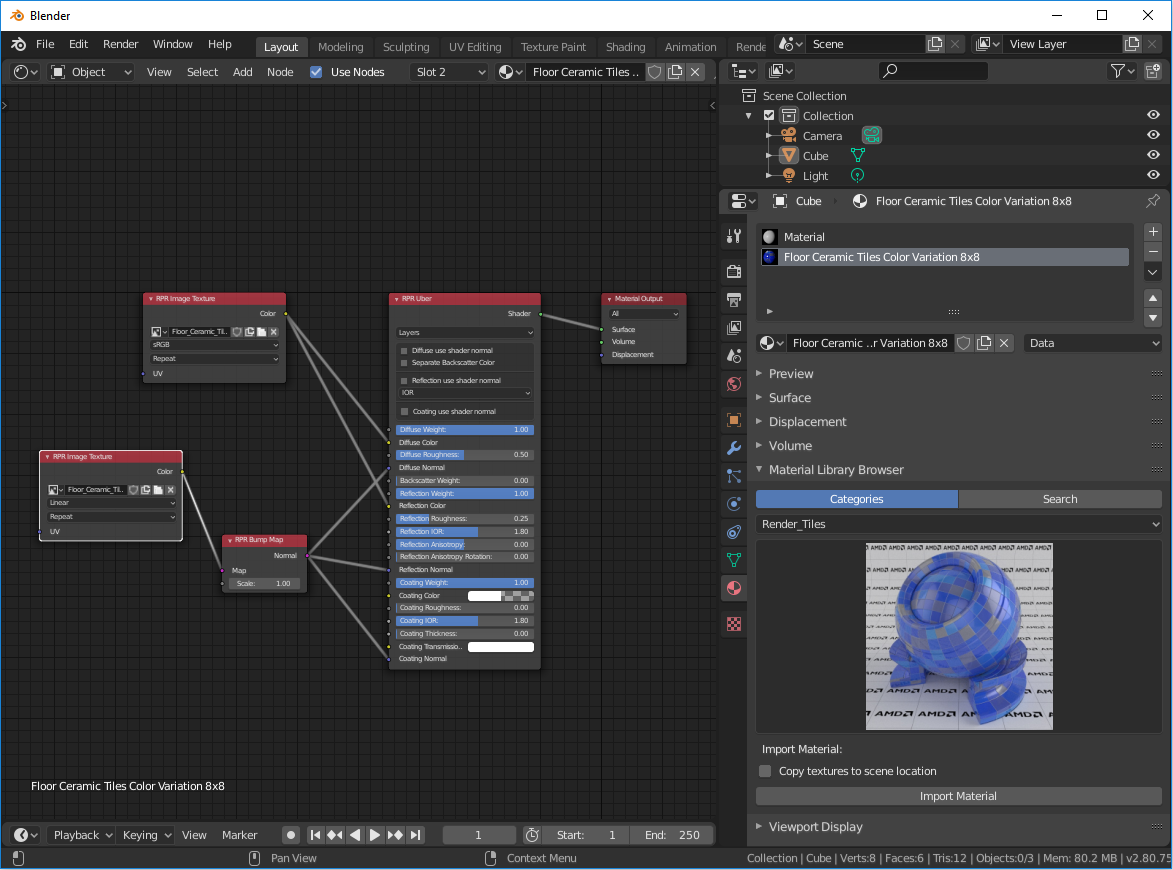
Task: Click the Camera object data icon in outliner
Action: 872,135
